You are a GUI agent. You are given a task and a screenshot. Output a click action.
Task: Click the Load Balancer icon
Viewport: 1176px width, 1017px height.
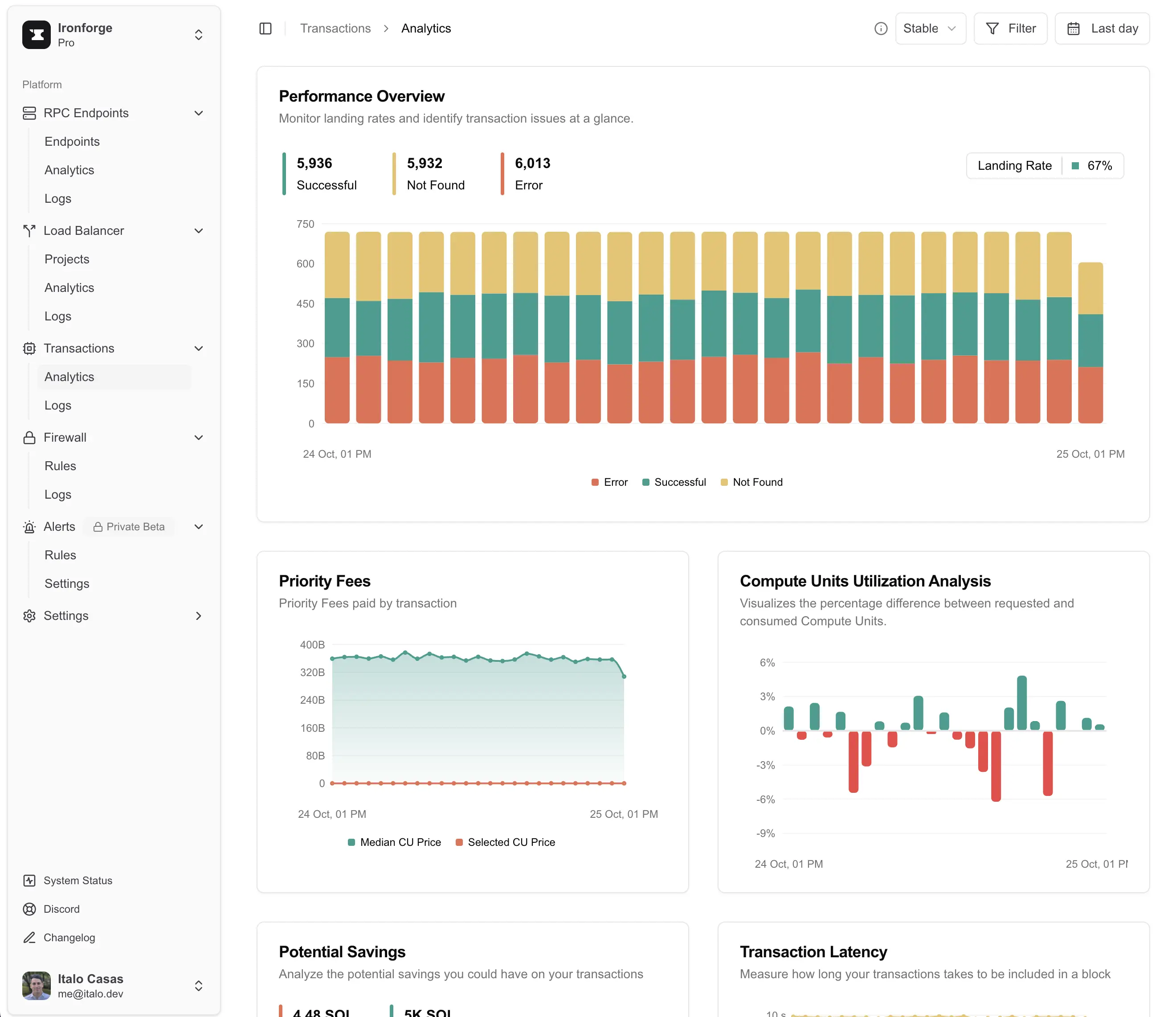[29, 230]
